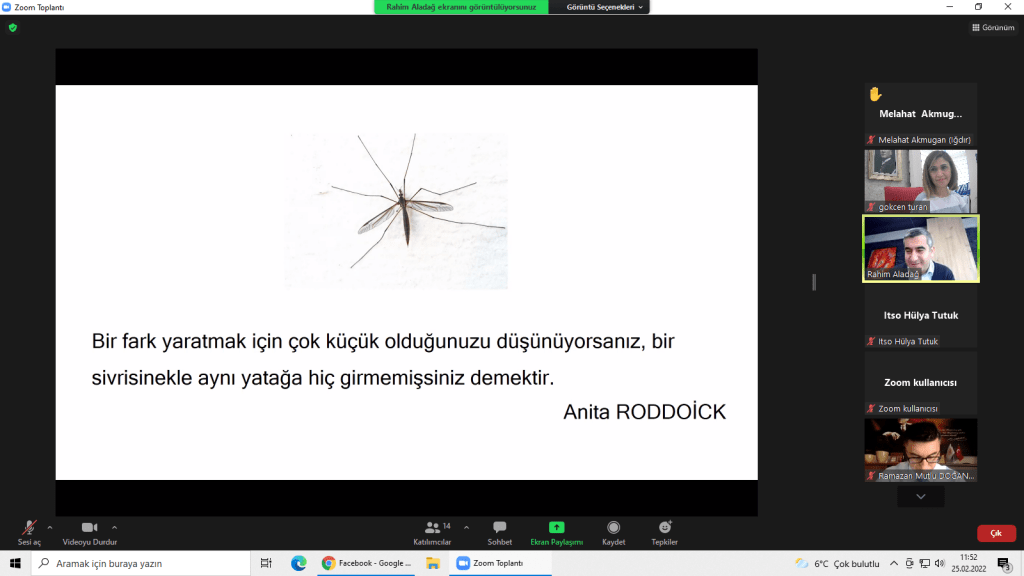Open the Sohbet chat panel
1024x576 pixels.
(499, 530)
